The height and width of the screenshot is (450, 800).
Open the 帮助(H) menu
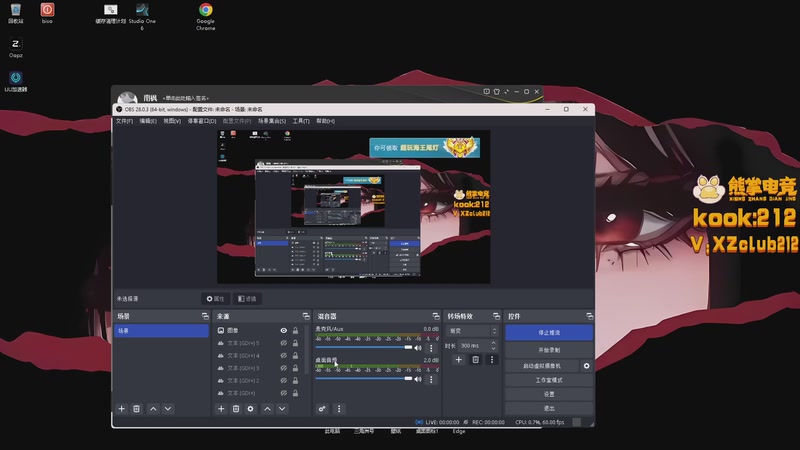[326, 121]
